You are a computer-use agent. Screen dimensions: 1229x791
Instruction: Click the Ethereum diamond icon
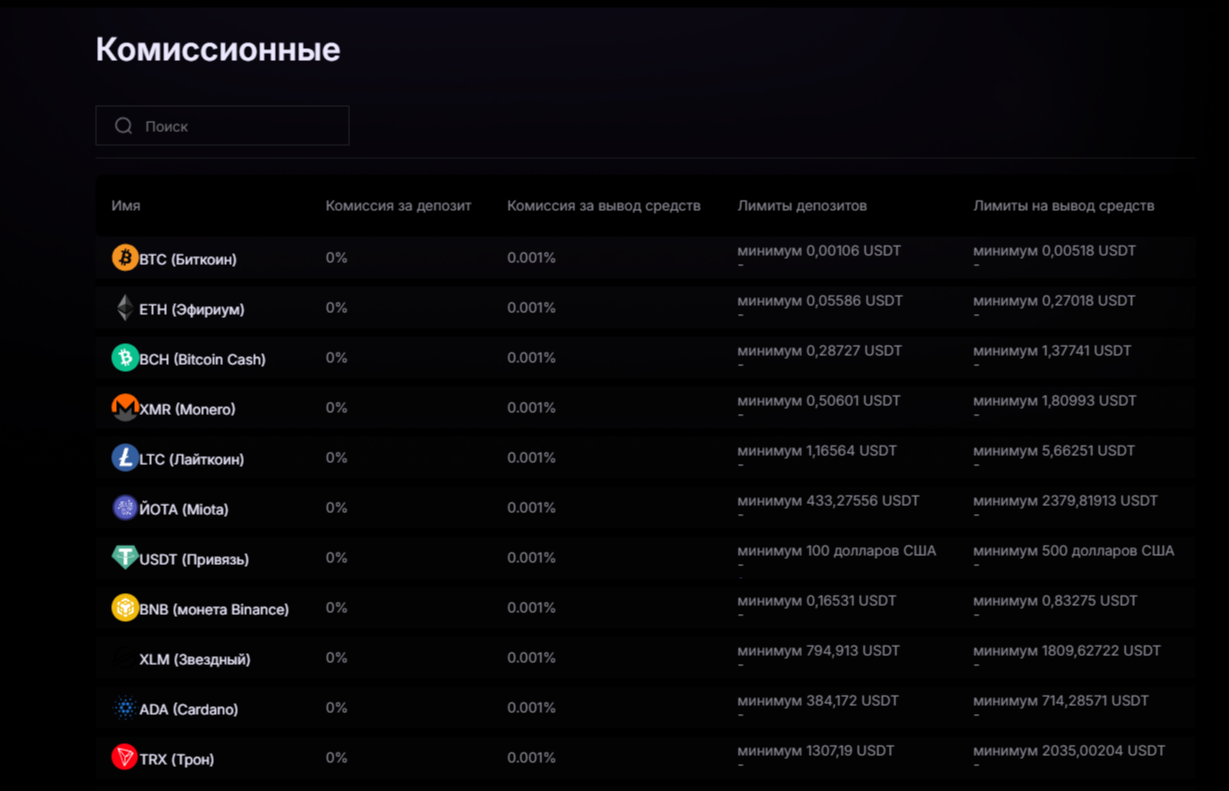(125, 308)
